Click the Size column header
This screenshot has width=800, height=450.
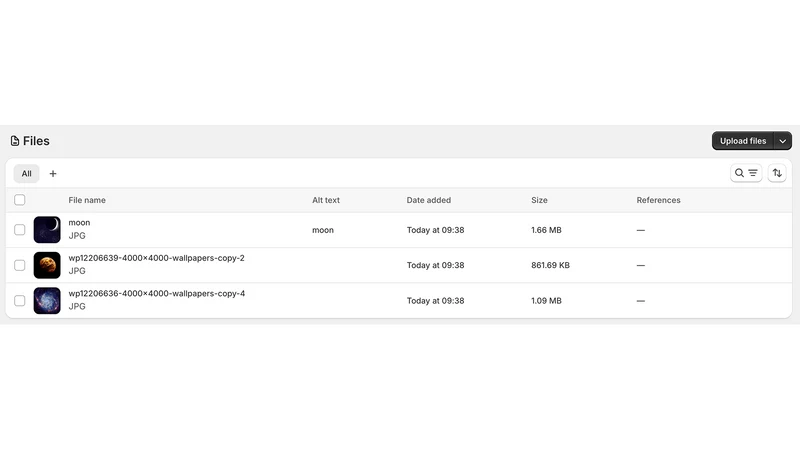539,200
